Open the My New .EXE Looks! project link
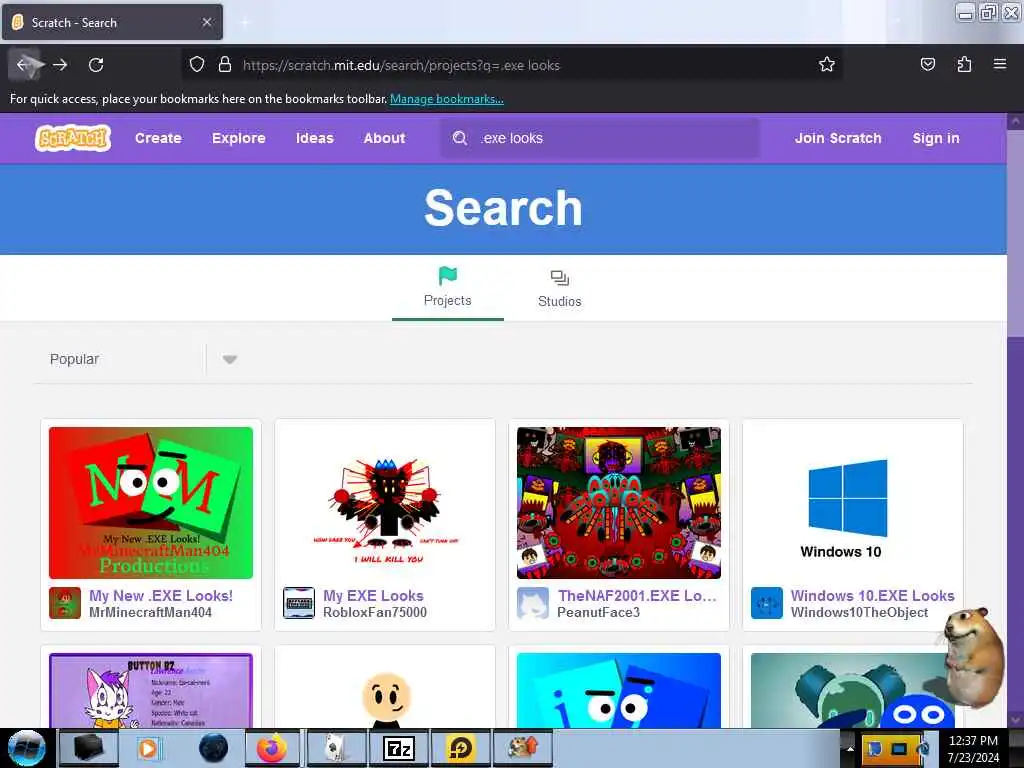This screenshot has height=768, width=1024. click(161, 596)
